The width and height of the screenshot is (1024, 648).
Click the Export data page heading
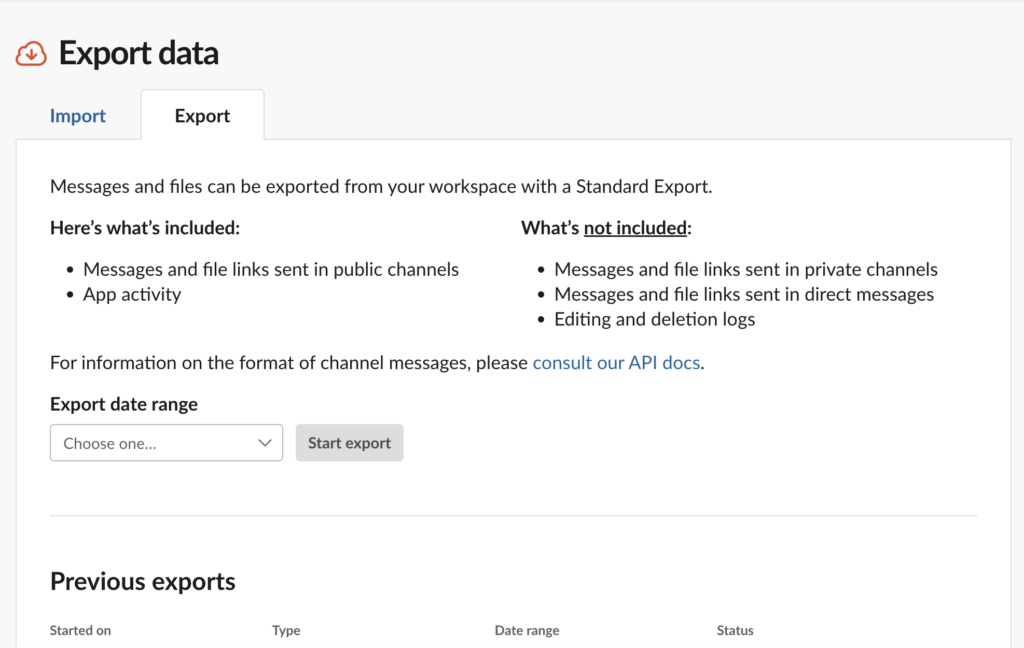tap(138, 53)
